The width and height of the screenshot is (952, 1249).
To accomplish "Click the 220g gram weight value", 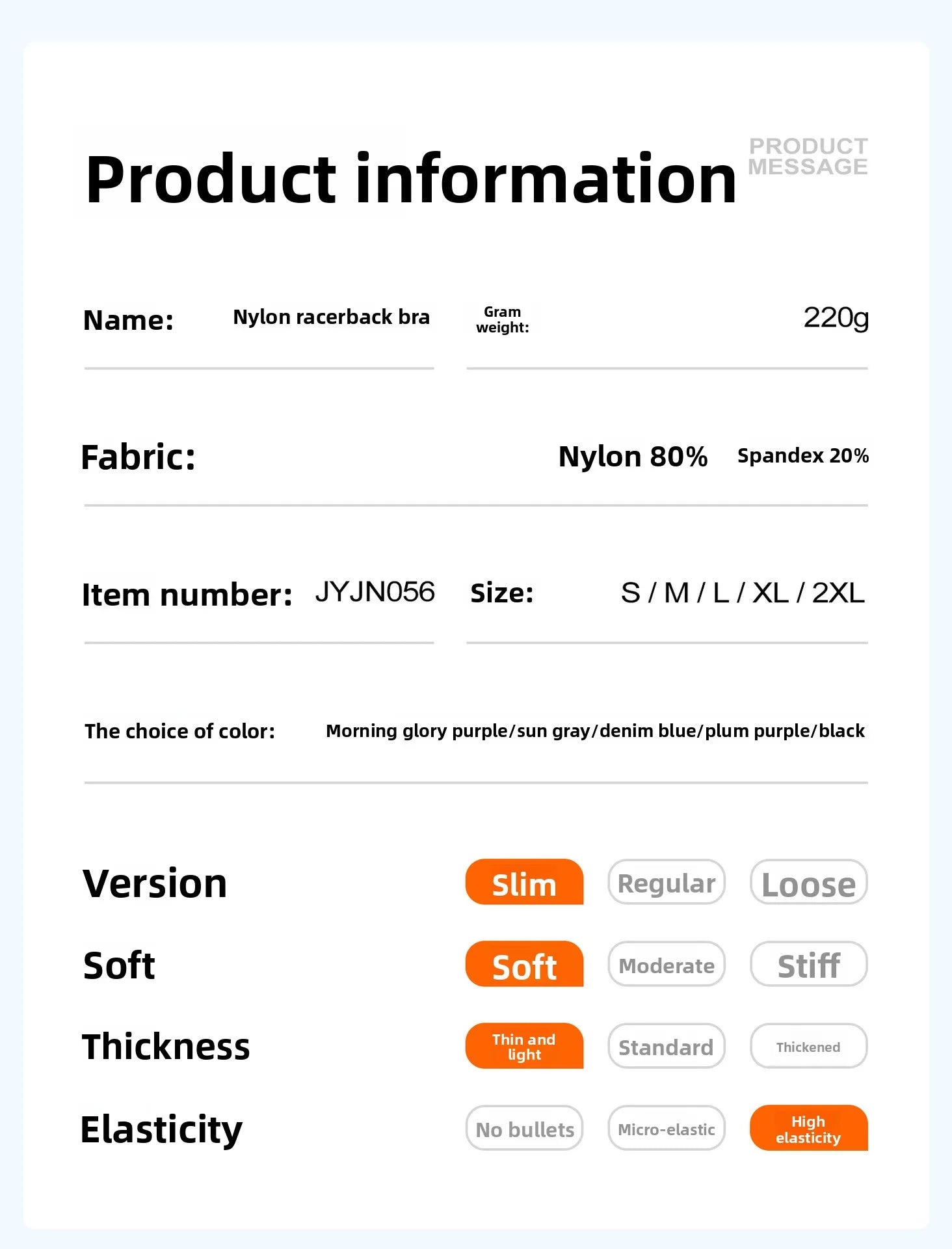I will point(836,317).
